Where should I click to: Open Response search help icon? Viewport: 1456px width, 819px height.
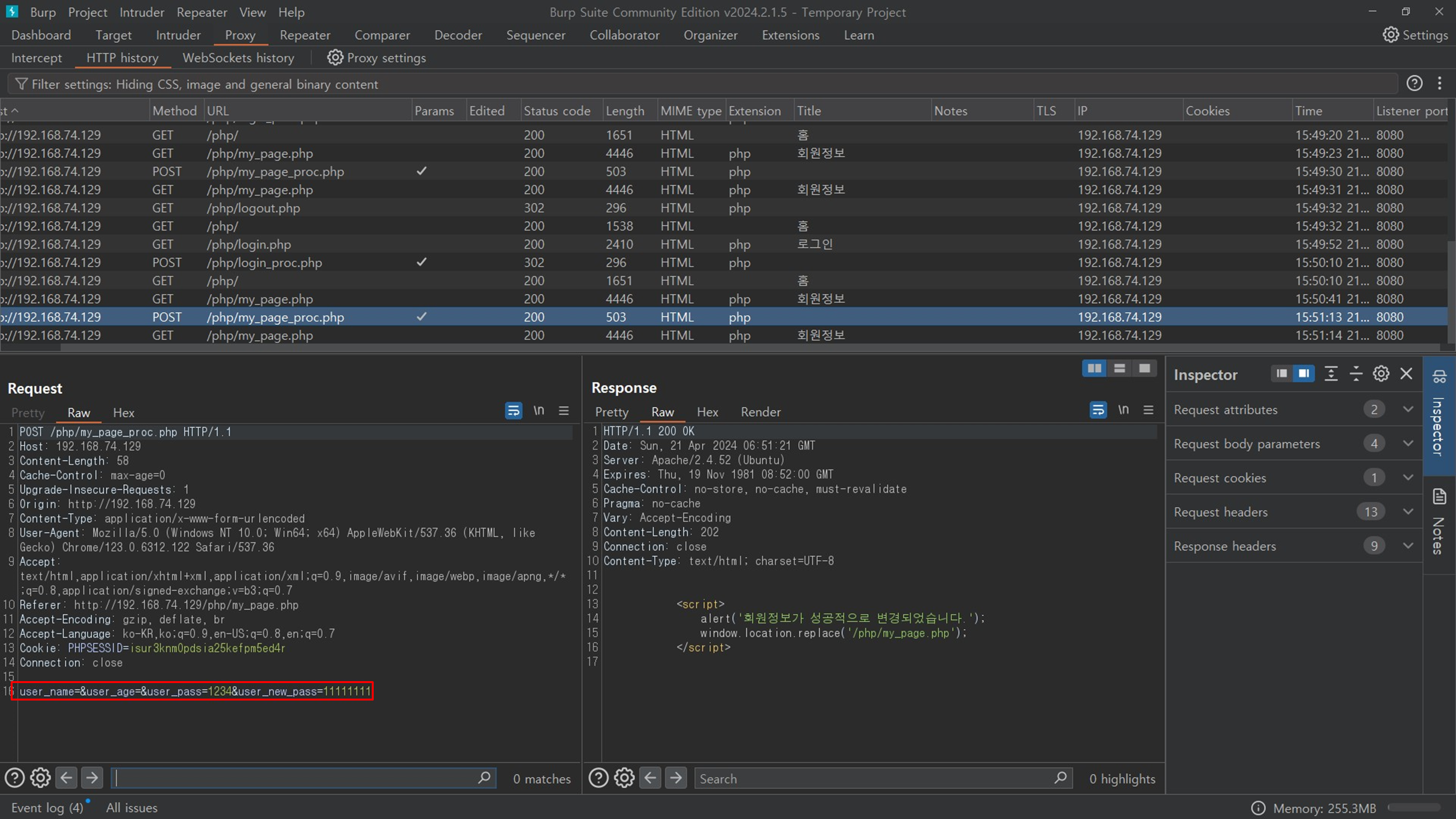tap(598, 778)
